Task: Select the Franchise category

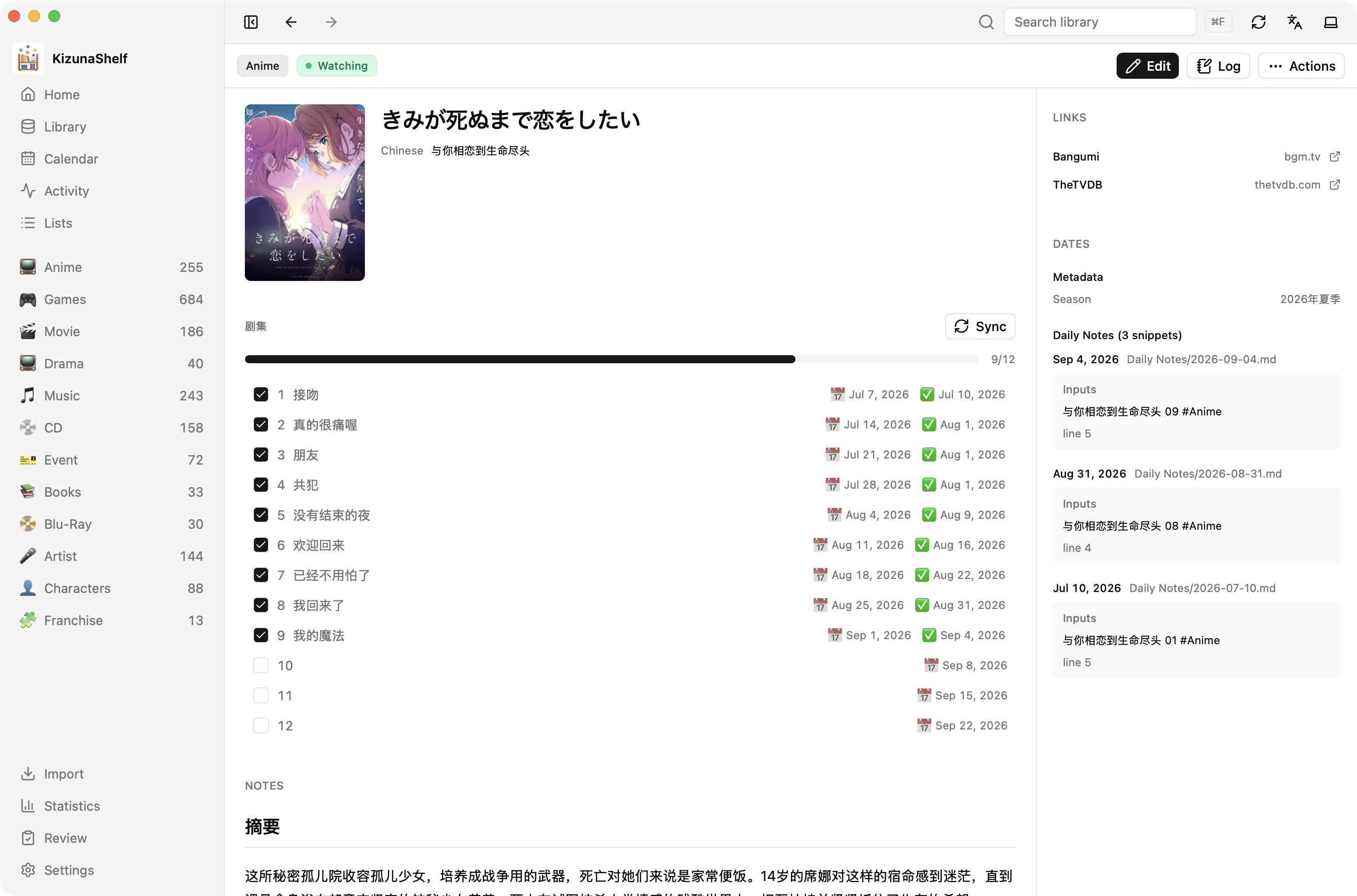Action: pyautogui.click(x=112, y=620)
